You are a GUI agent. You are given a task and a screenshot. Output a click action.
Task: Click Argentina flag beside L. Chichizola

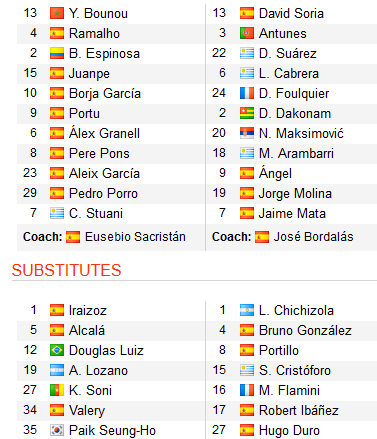(247, 310)
